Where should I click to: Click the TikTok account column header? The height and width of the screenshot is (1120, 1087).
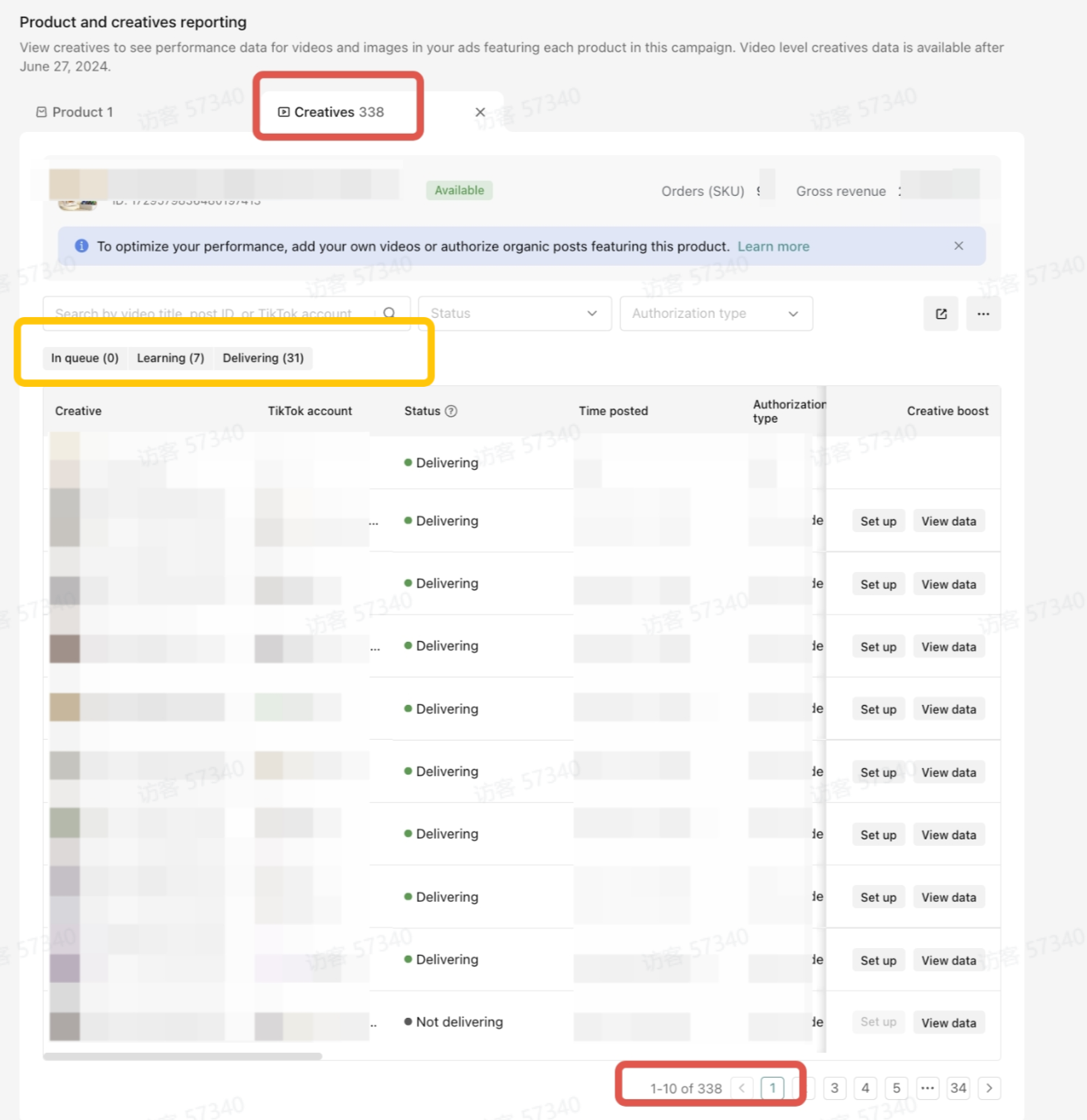coord(310,411)
